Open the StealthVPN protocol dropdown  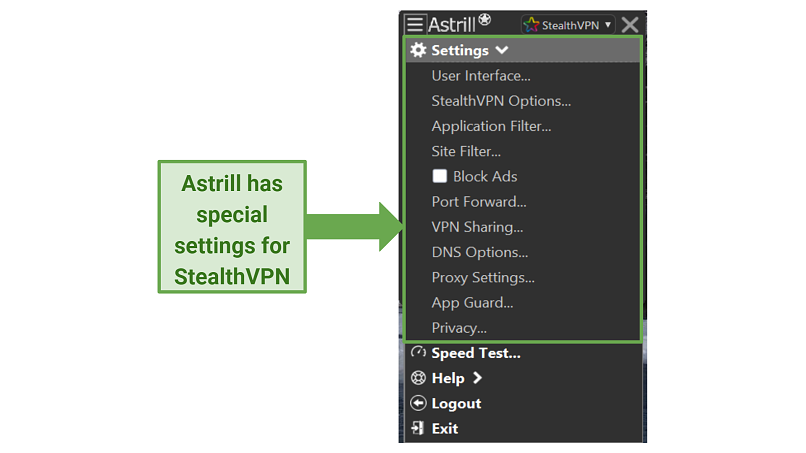point(568,25)
